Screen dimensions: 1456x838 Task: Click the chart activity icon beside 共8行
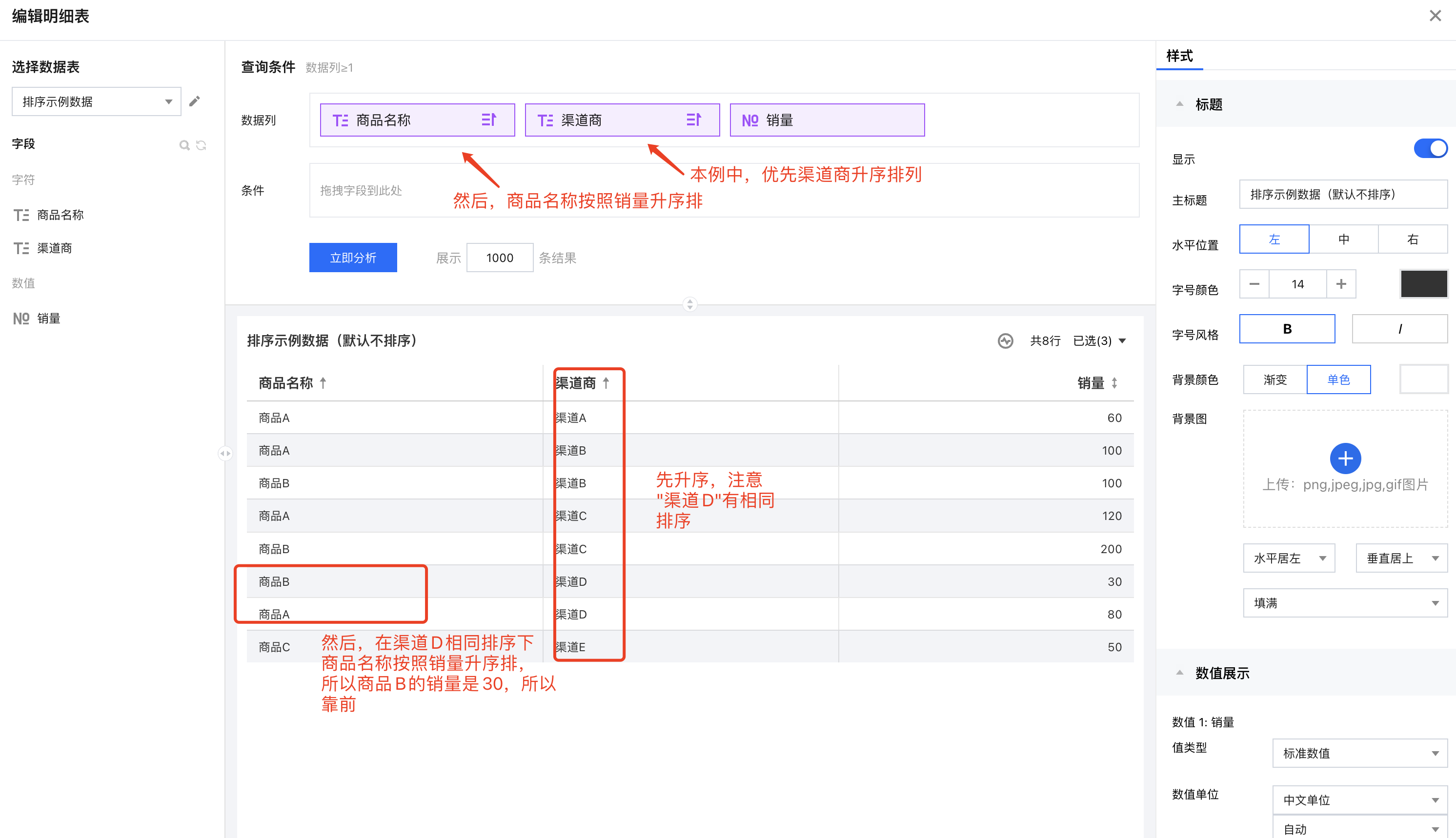tap(1005, 341)
